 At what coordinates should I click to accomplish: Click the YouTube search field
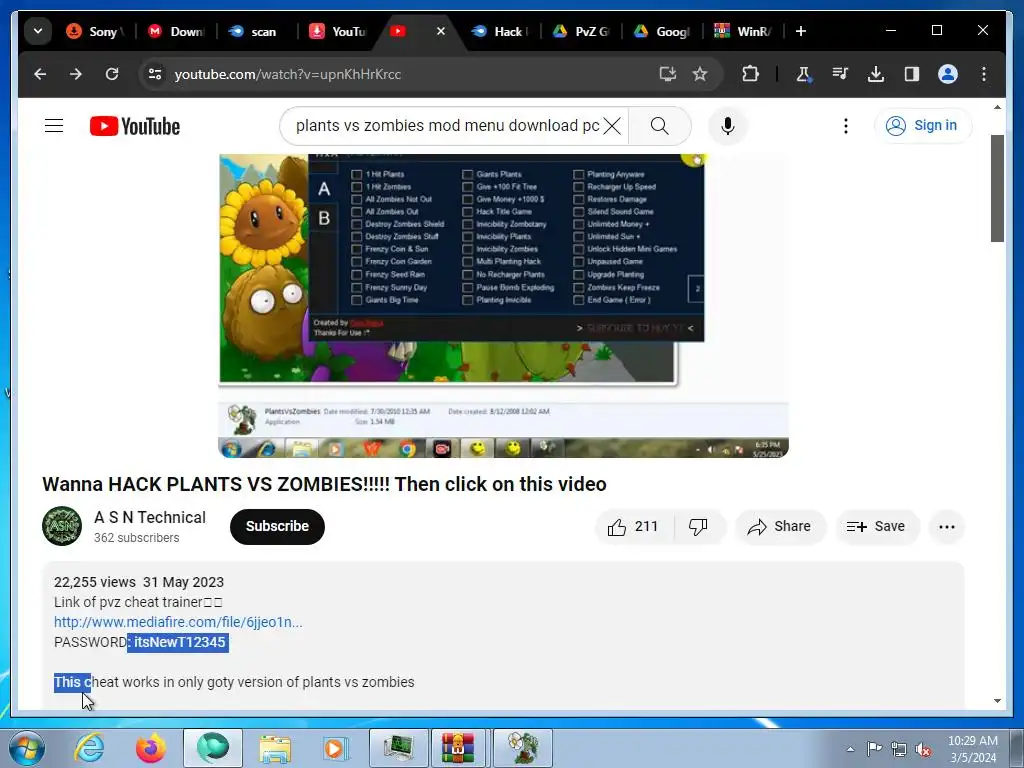coord(447,125)
